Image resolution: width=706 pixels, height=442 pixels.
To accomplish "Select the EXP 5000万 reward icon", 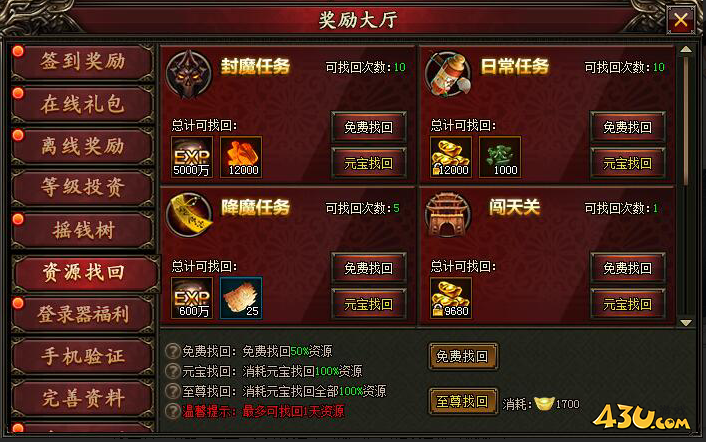I will point(192,157).
